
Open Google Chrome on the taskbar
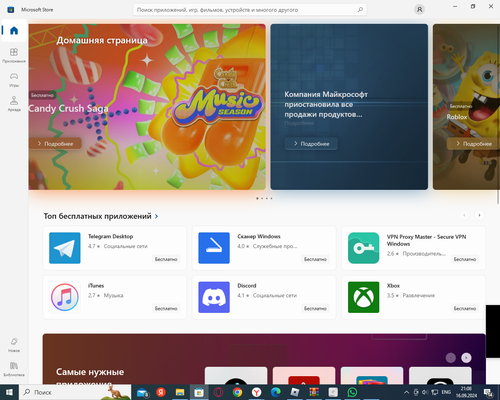point(237,392)
